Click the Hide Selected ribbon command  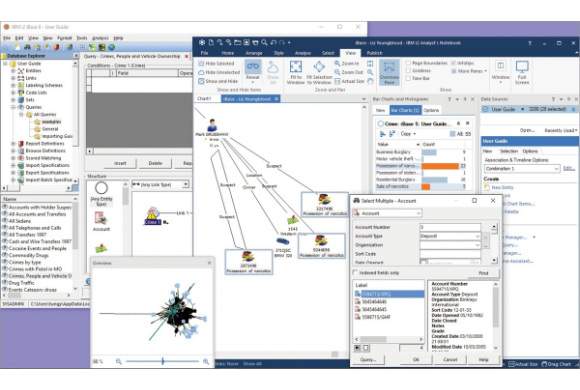[216, 64]
